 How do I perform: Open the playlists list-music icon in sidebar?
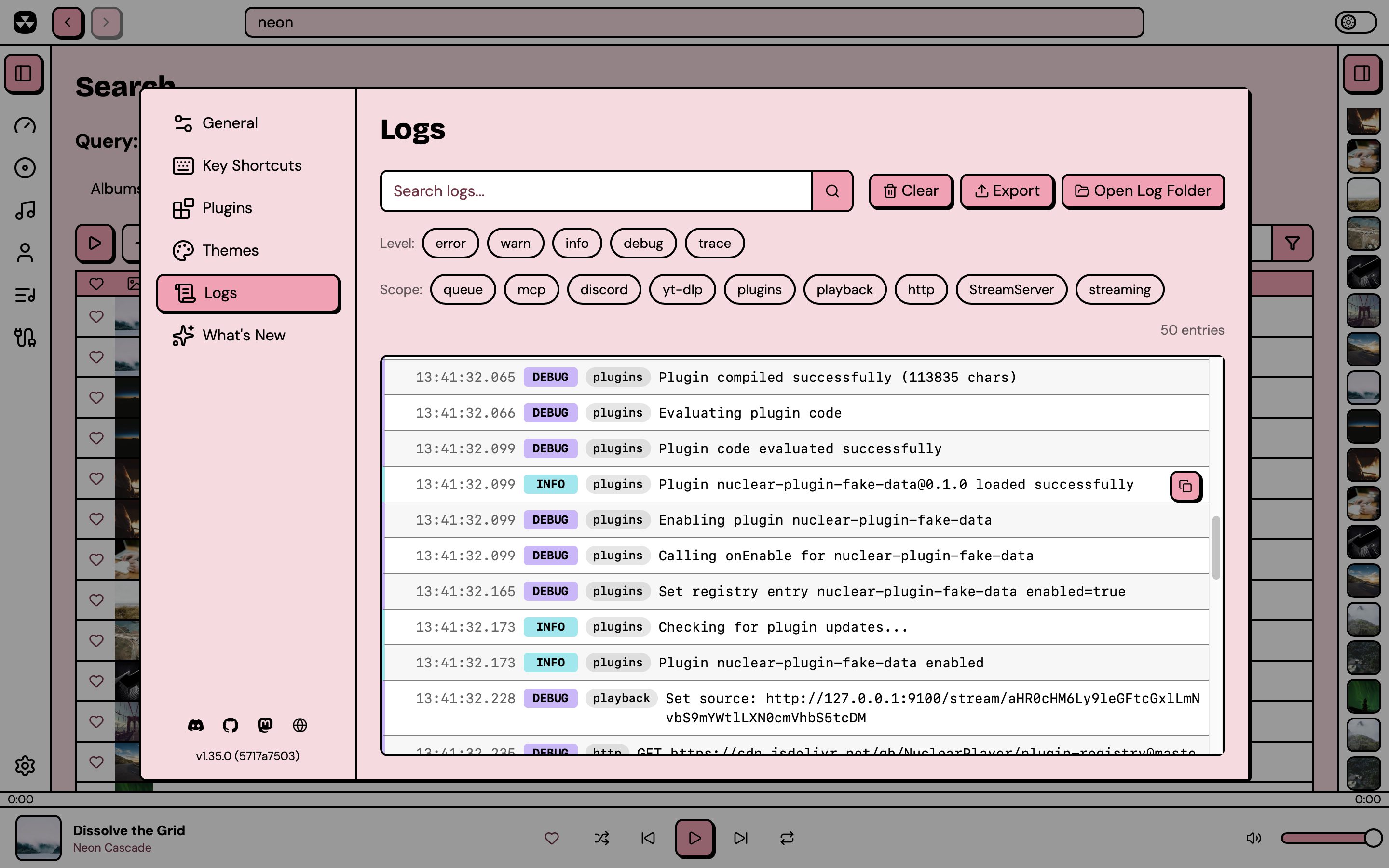coord(25,295)
